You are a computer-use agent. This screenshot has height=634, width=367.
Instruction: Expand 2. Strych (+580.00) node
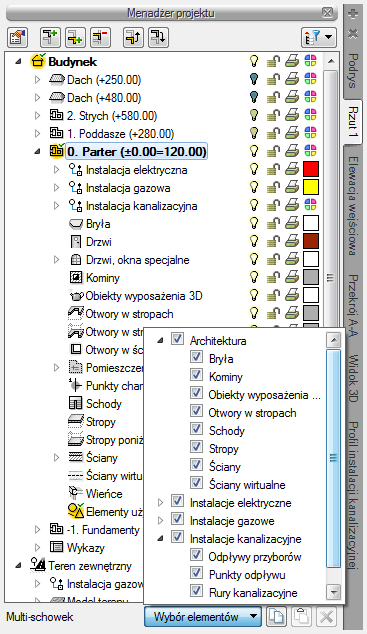[38, 116]
